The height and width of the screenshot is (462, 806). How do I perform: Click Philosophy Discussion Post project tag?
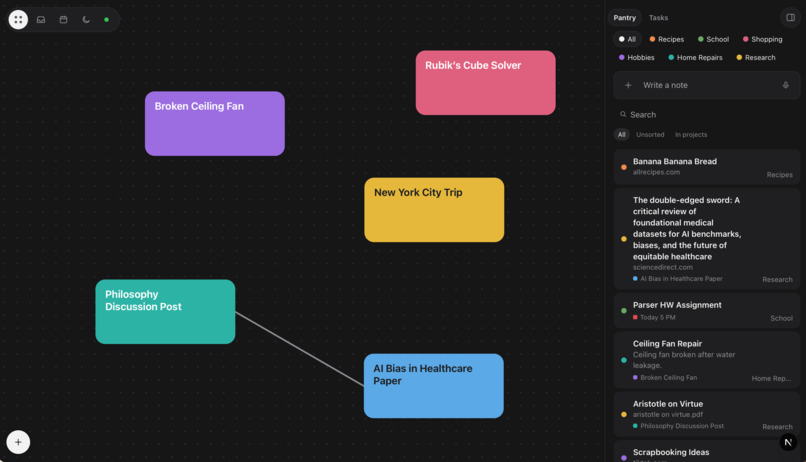pos(678,426)
